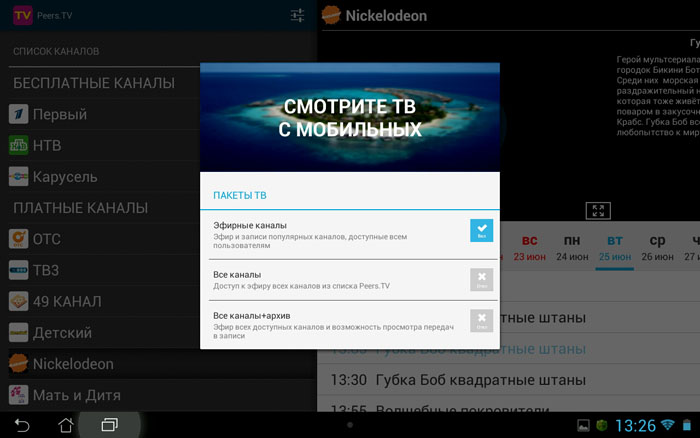The image size is (700, 438).
Task: Select the Карусель channel icon
Action: click(x=18, y=177)
